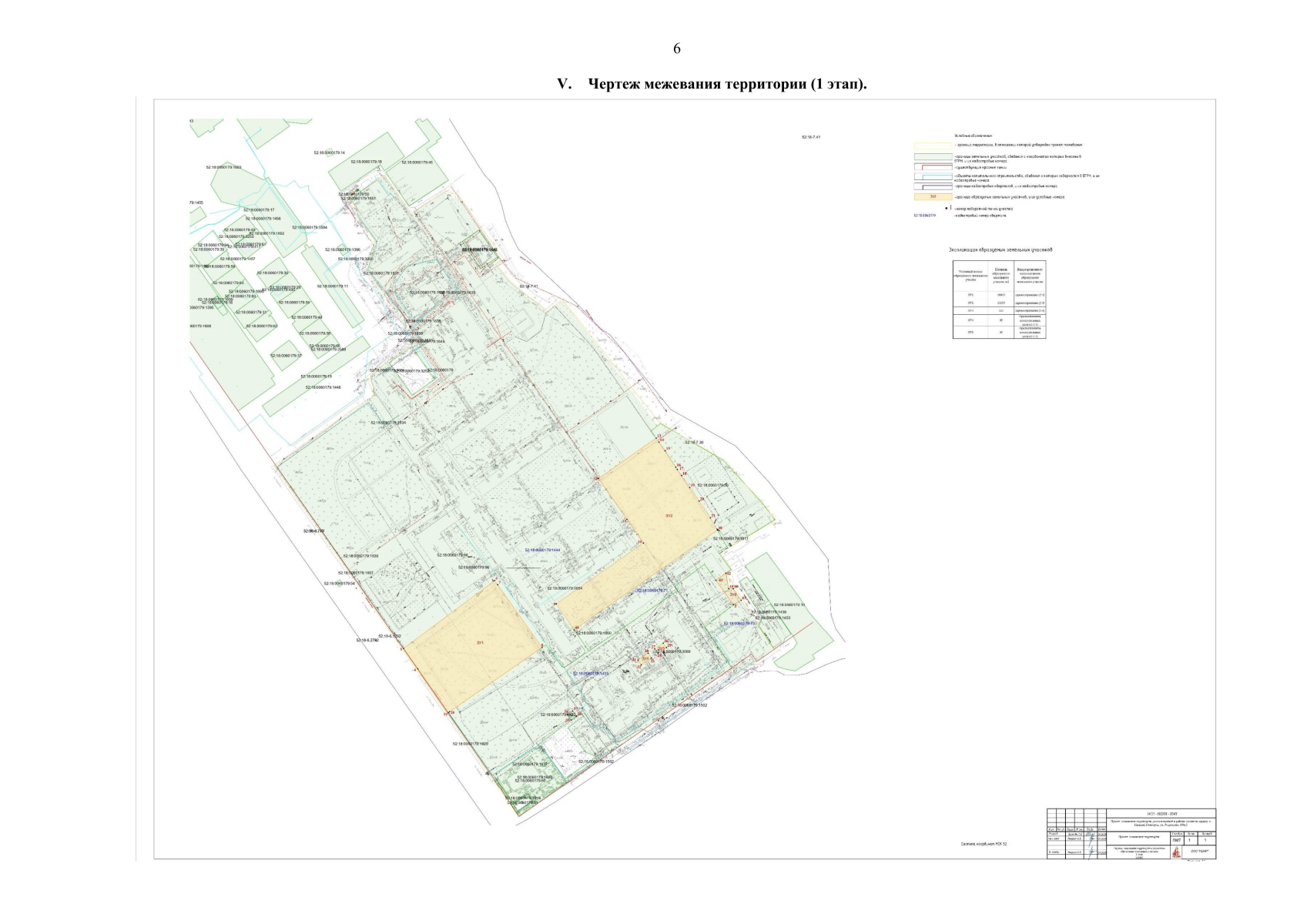Click the orange ЗУ1 legend swatch
Viewport: 1307px width, 924px height.
[933, 197]
